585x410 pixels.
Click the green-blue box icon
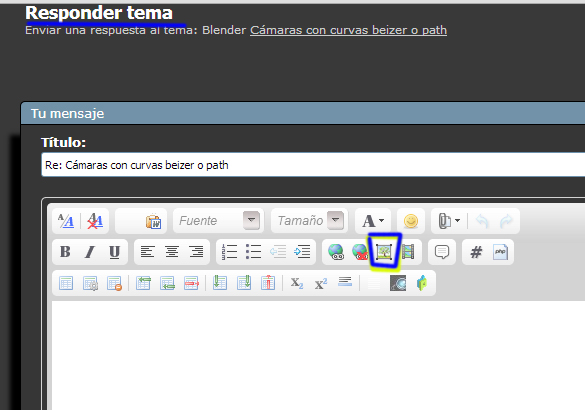422,283
